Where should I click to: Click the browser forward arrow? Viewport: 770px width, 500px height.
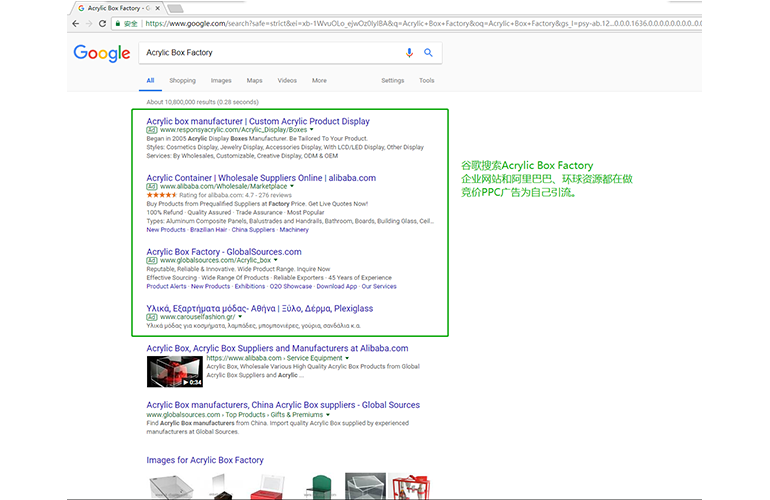pos(89,24)
